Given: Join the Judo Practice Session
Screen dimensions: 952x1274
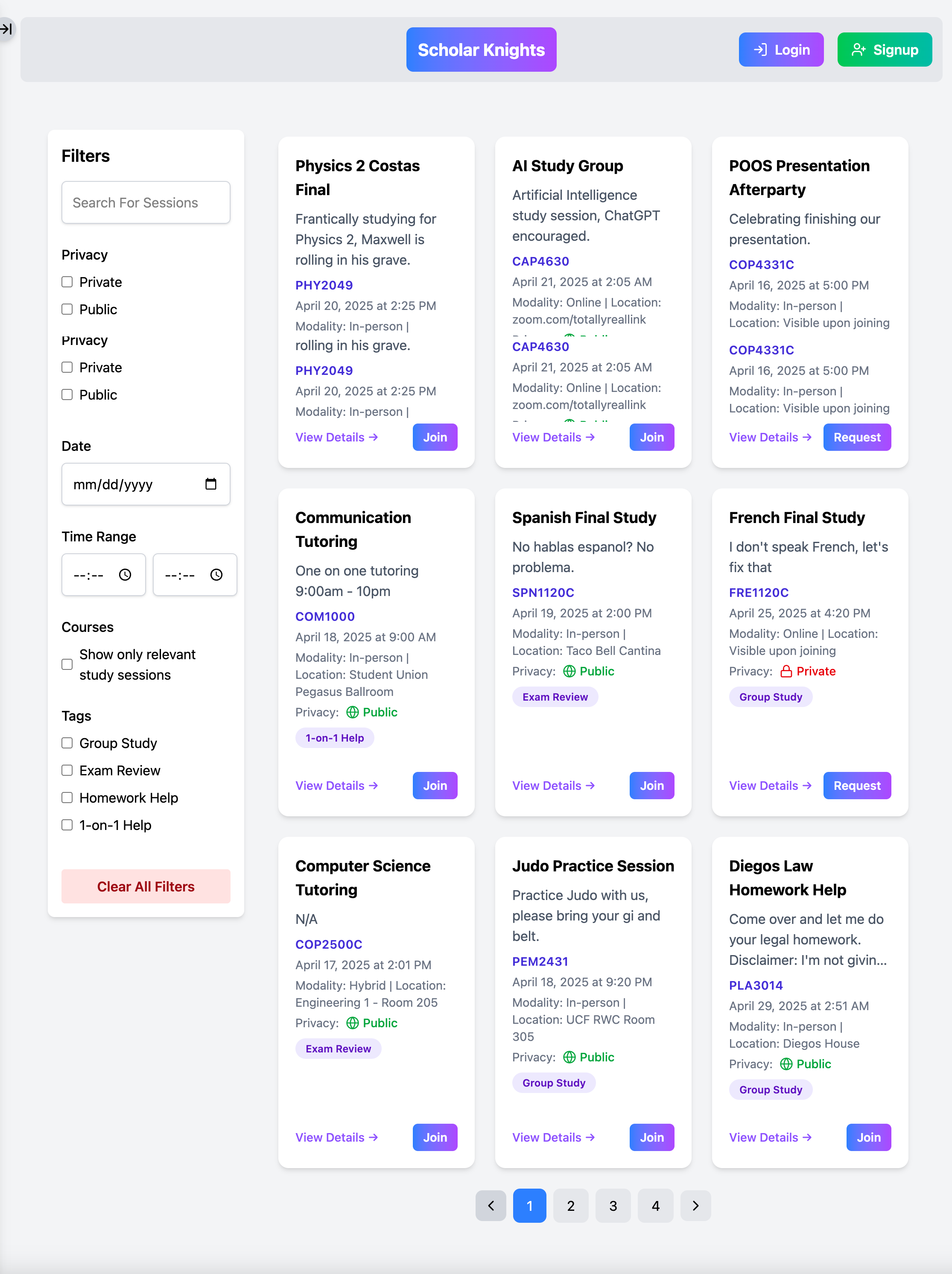Looking at the screenshot, I should tap(652, 1137).
